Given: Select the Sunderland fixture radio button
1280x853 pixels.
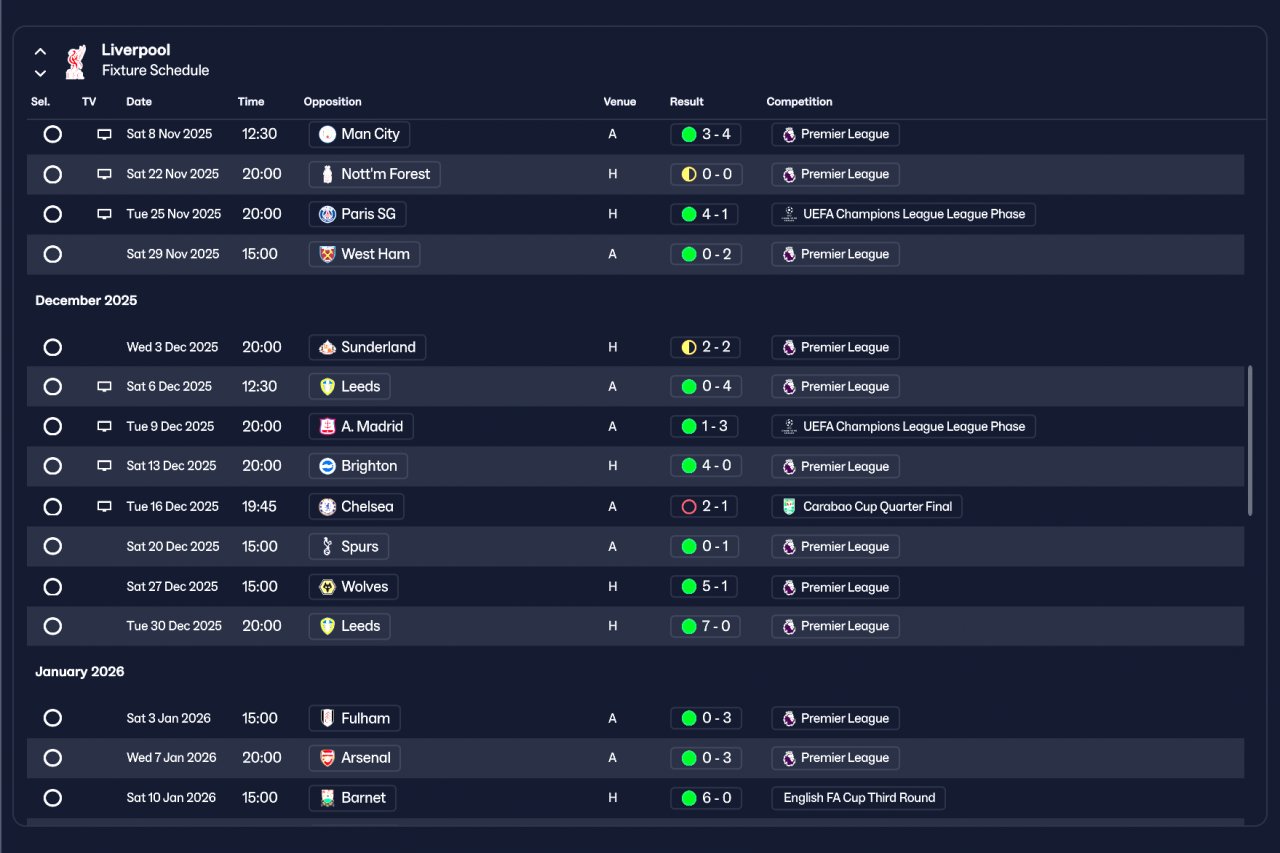Looking at the screenshot, I should point(53,347).
